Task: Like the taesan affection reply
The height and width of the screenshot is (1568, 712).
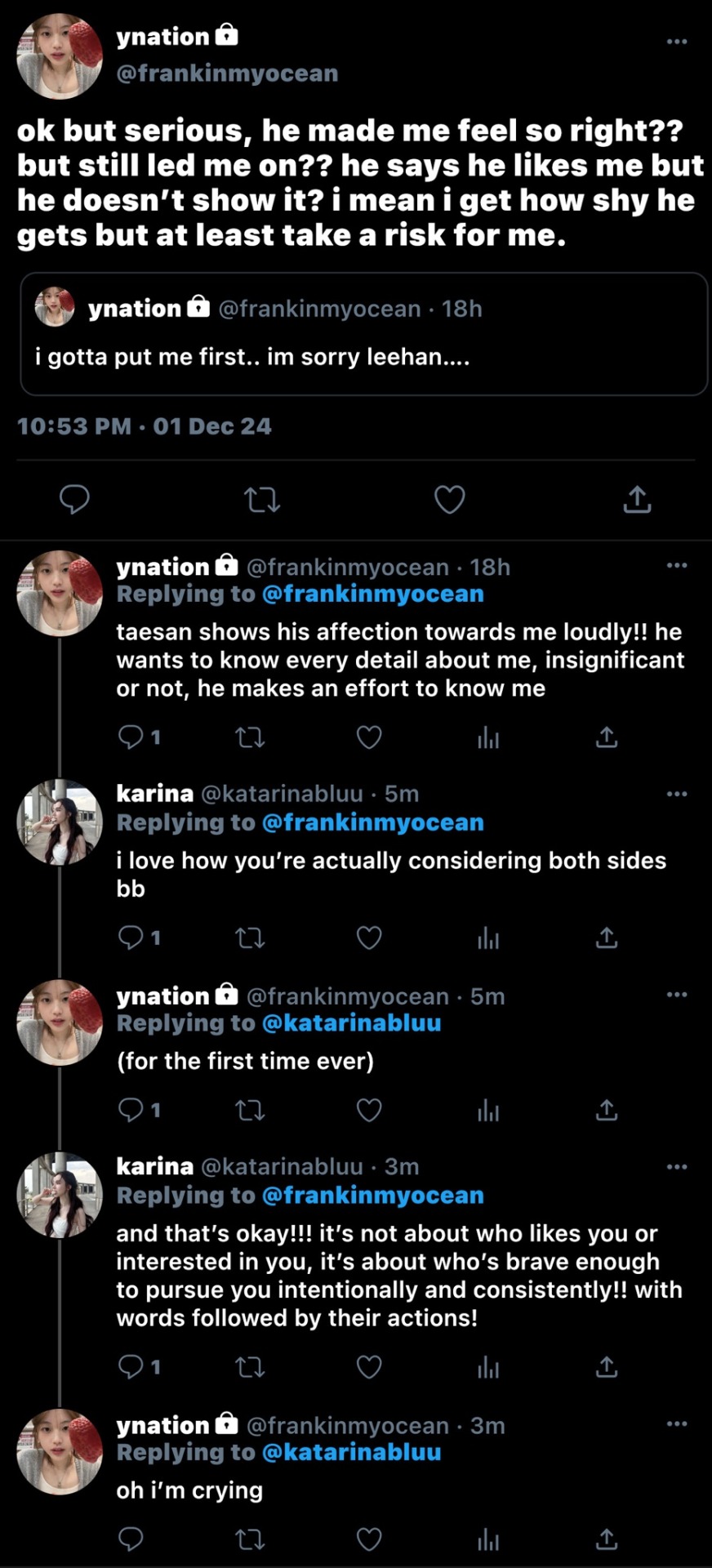Action: (x=369, y=737)
